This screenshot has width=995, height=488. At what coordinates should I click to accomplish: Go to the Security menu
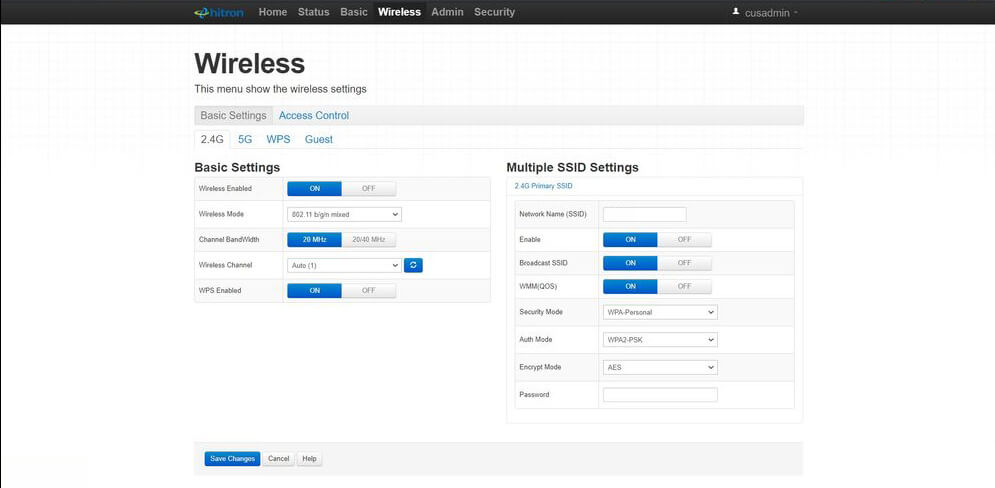[494, 12]
